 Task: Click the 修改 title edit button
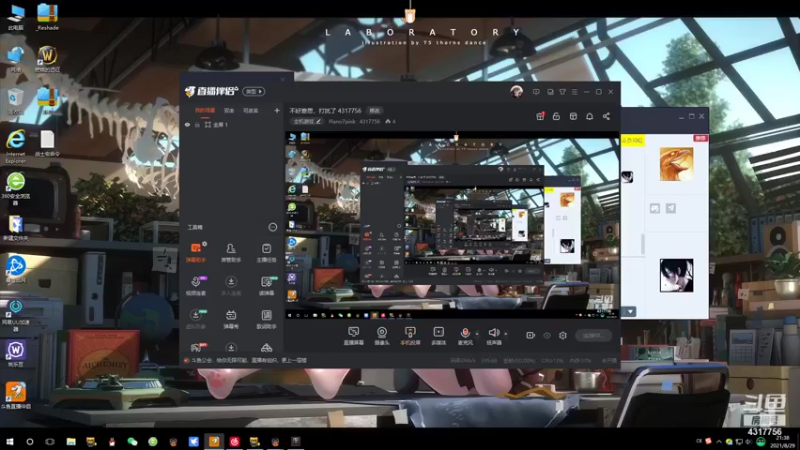(375, 110)
